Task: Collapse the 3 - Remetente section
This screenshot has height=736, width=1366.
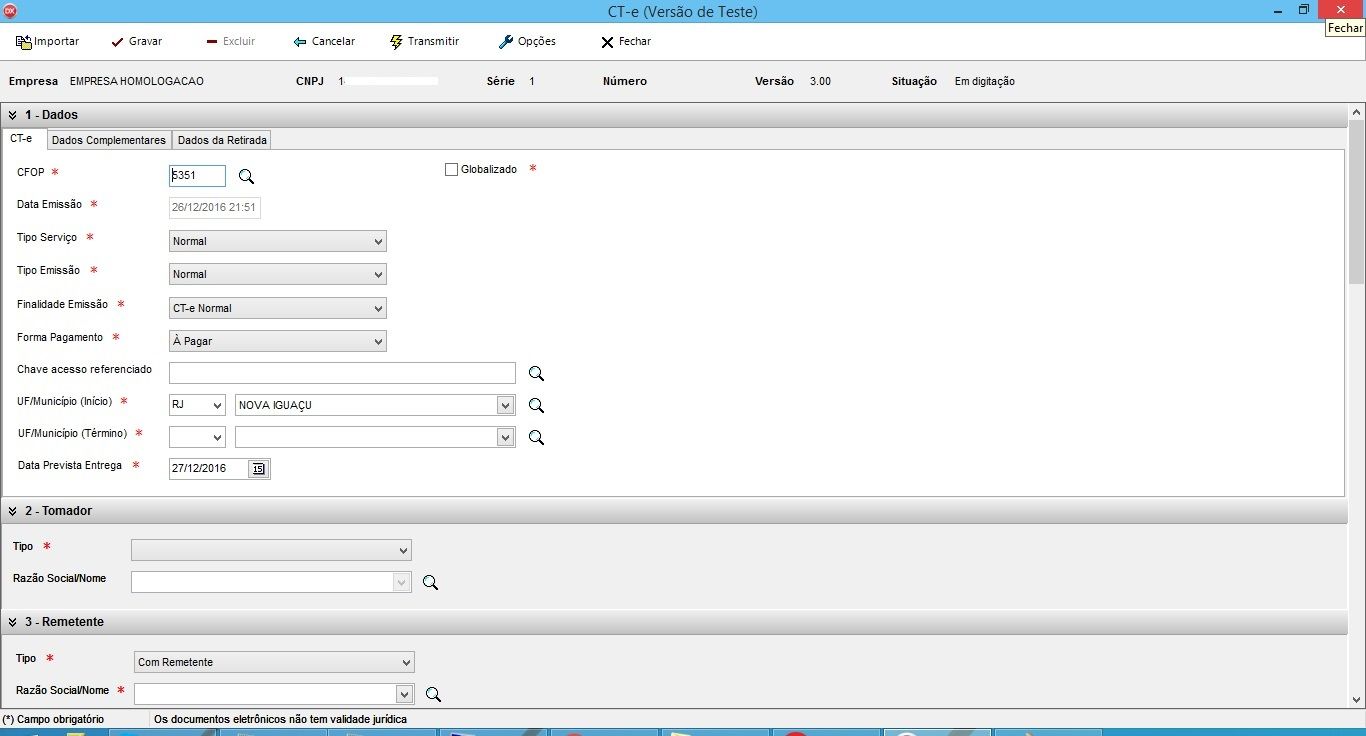Action: tap(12, 622)
